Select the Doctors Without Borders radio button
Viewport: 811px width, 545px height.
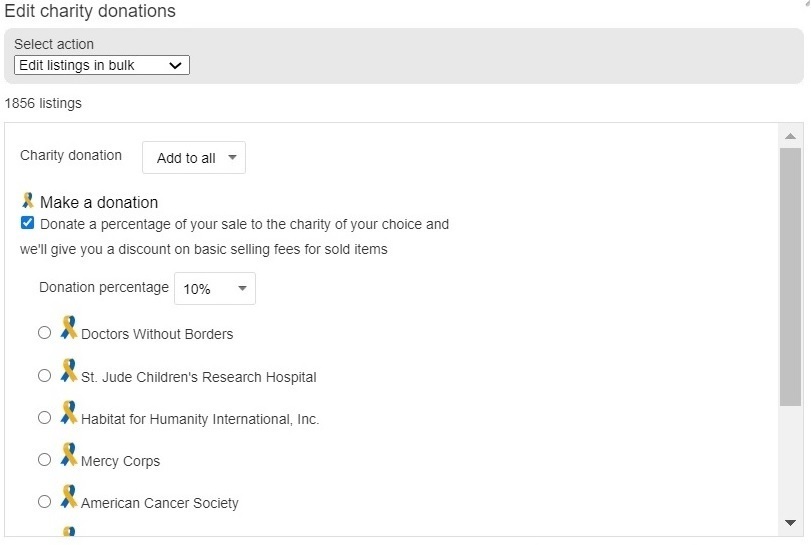point(44,332)
